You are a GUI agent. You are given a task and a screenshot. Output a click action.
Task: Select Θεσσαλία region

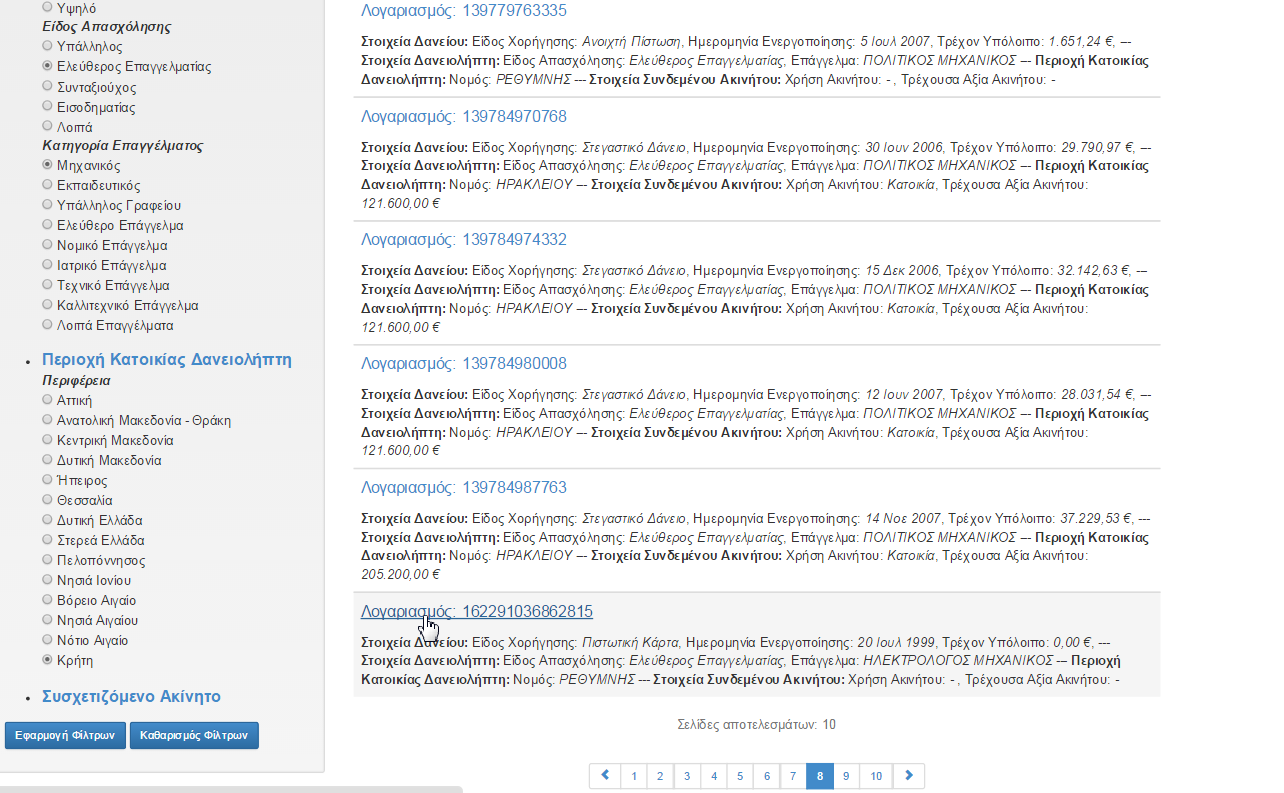(48, 500)
